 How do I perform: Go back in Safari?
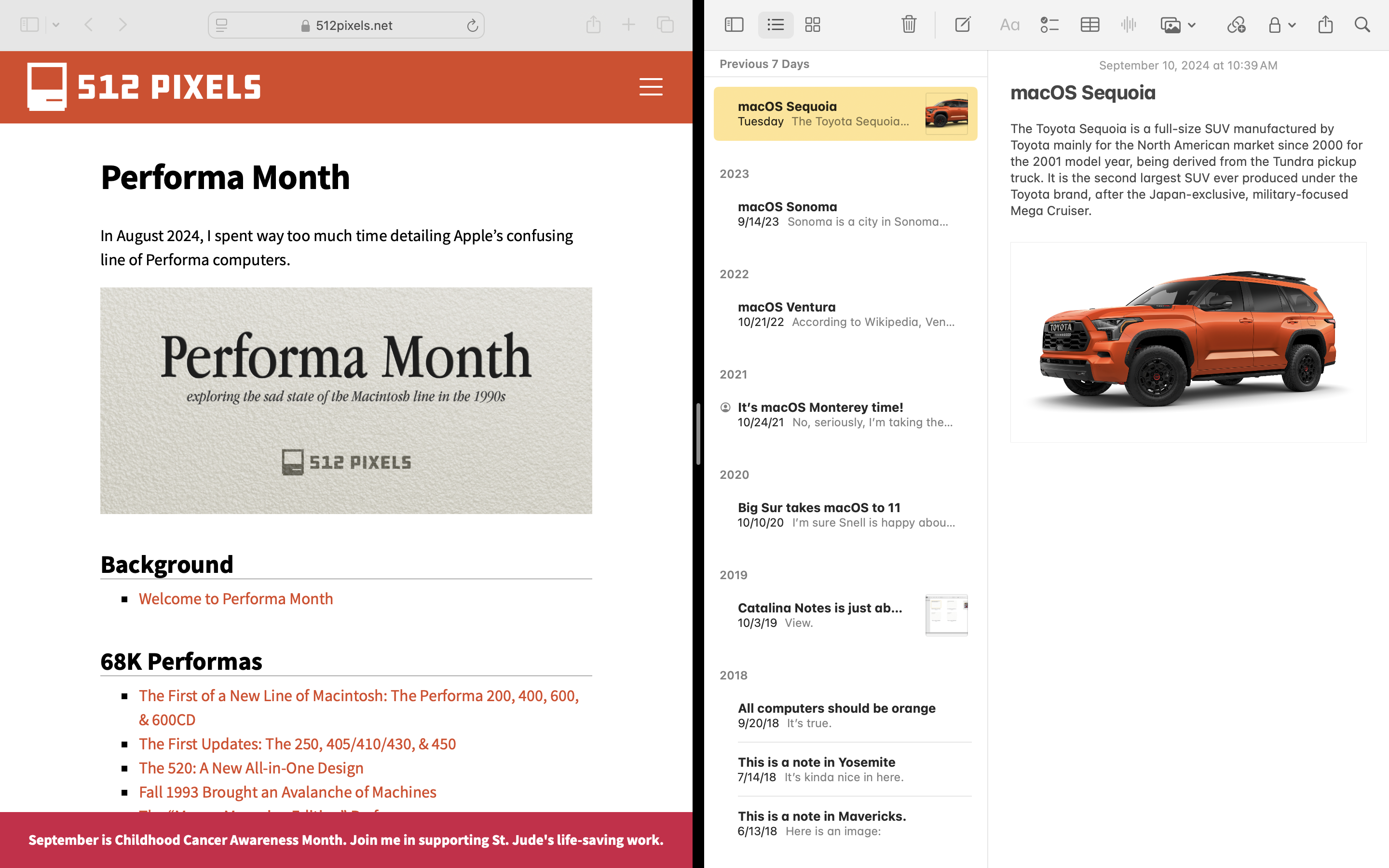tap(88, 25)
